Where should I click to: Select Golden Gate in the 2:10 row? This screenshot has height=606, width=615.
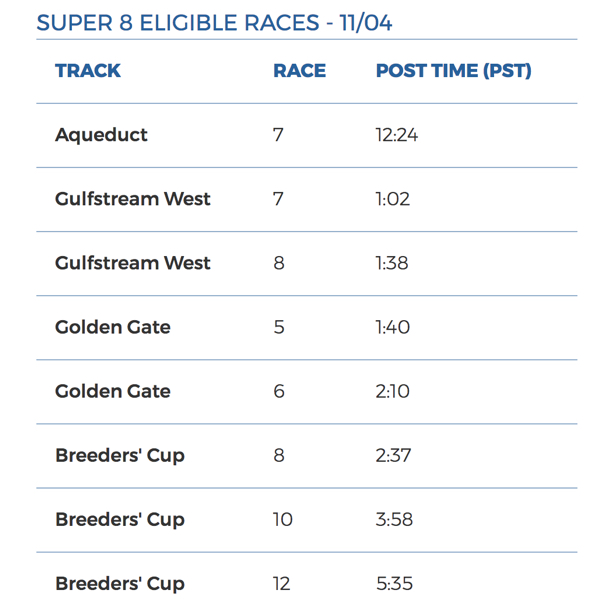tap(113, 391)
